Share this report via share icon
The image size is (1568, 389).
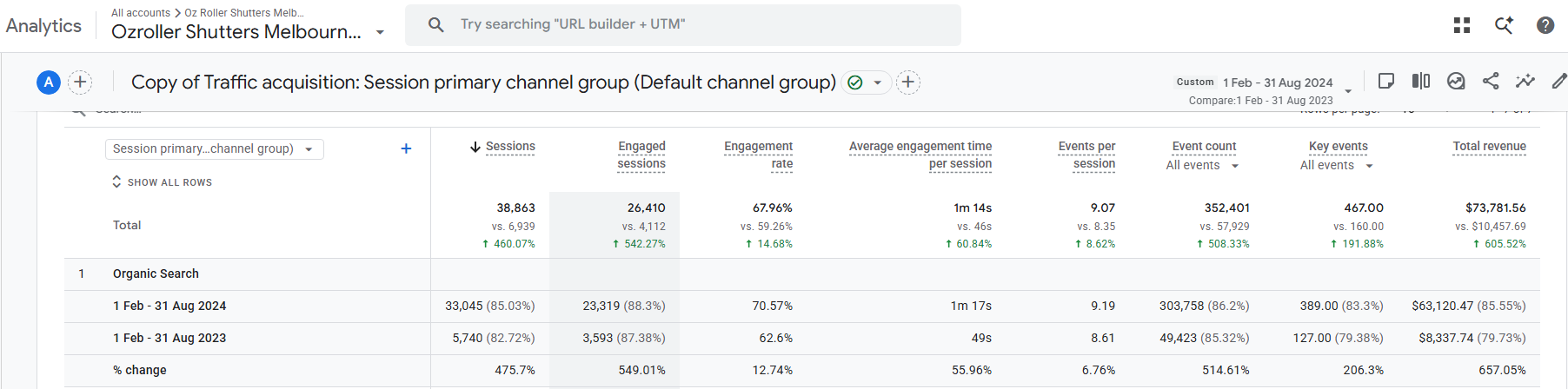point(1491,81)
